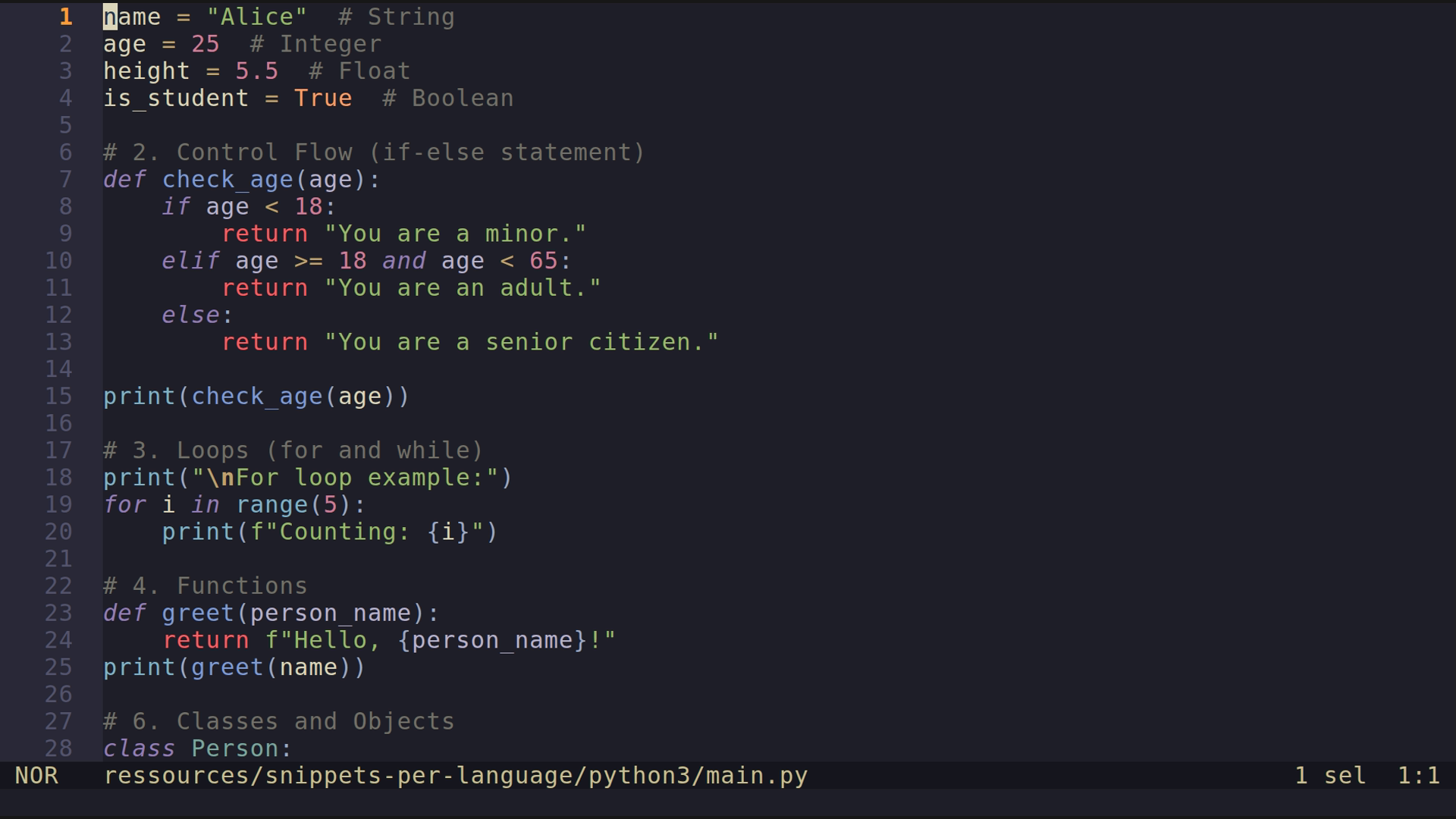
Task: Click the 'for' keyword on line 19
Action: tap(125, 504)
